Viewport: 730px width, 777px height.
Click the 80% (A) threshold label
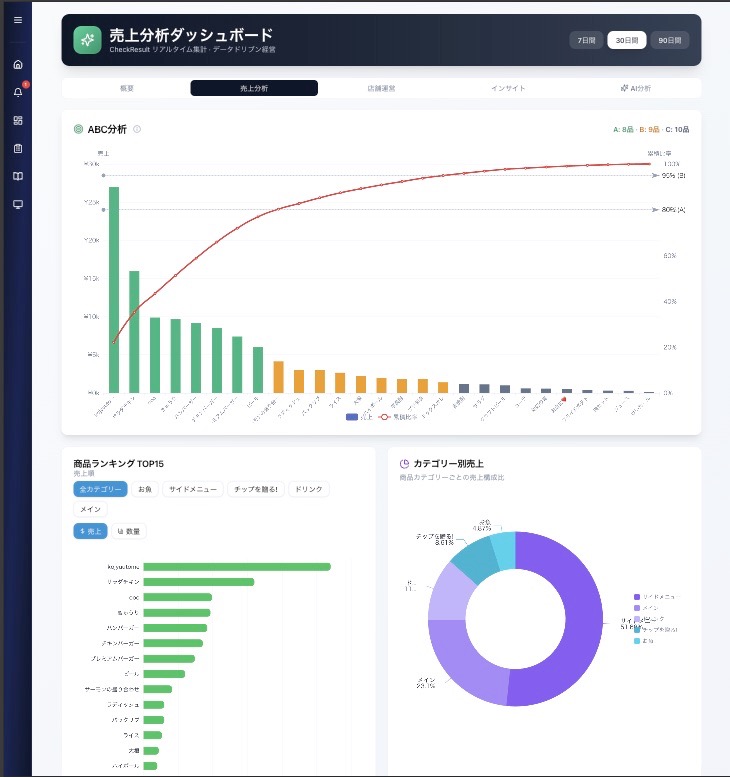(x=673, y=210)
